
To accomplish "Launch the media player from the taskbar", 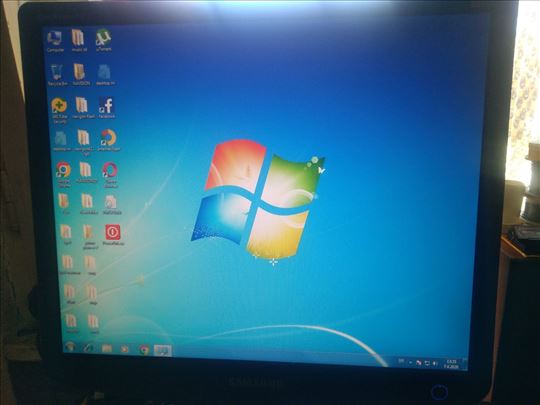I will point(125,349).
